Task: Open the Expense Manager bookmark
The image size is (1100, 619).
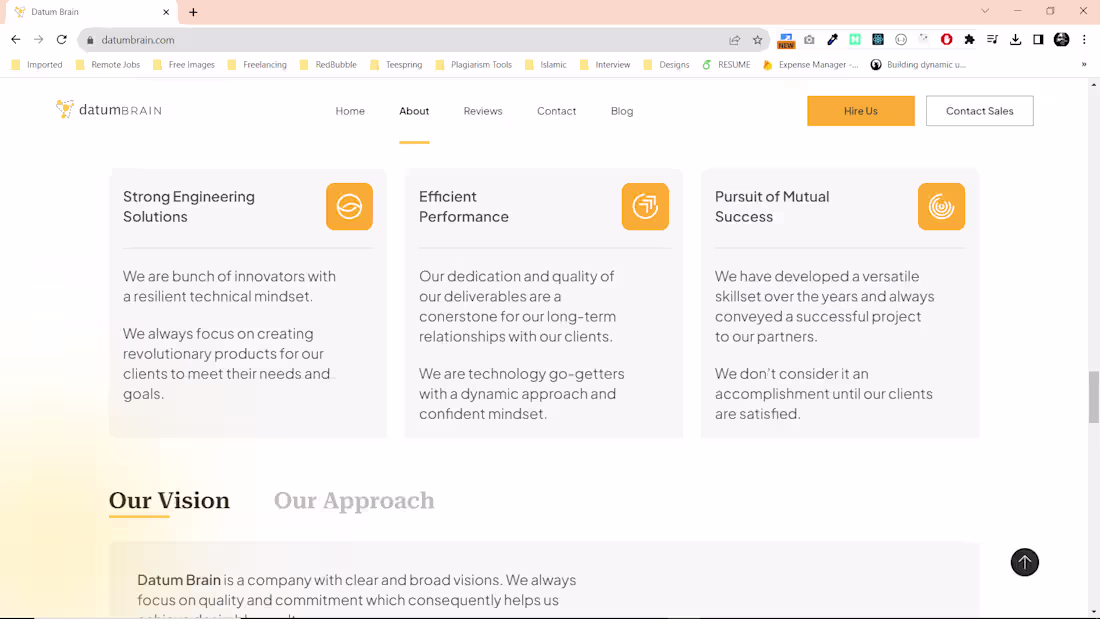Action: coord(811,65)
